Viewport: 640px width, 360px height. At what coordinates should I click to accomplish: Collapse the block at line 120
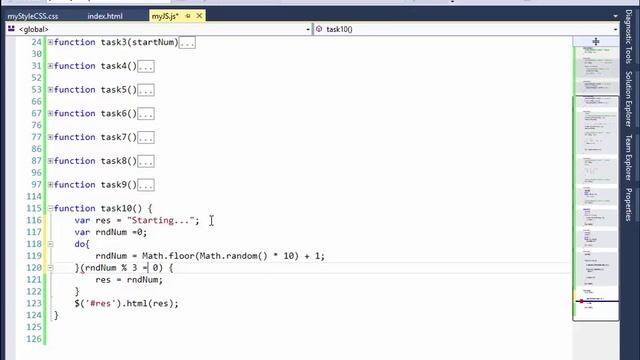[50, 268]
